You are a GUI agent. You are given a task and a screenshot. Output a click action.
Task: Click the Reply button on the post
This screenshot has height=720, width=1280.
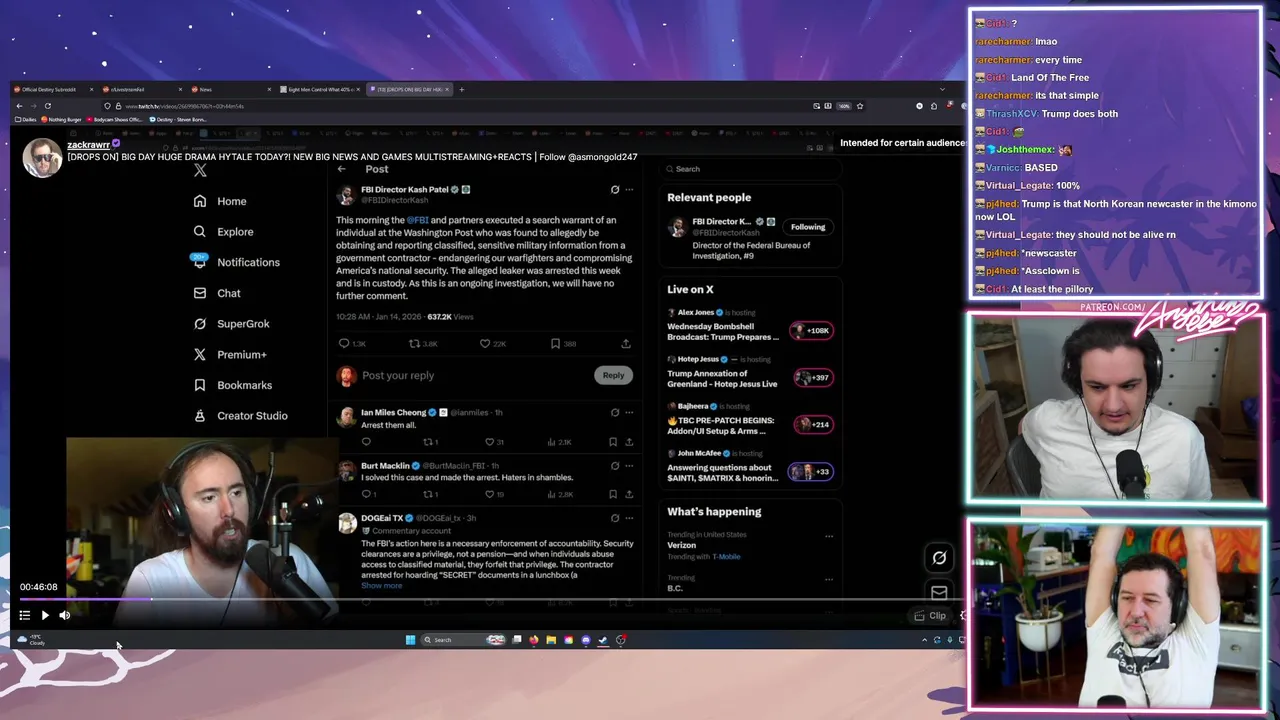pyautogui.click(x=613, y=375)
